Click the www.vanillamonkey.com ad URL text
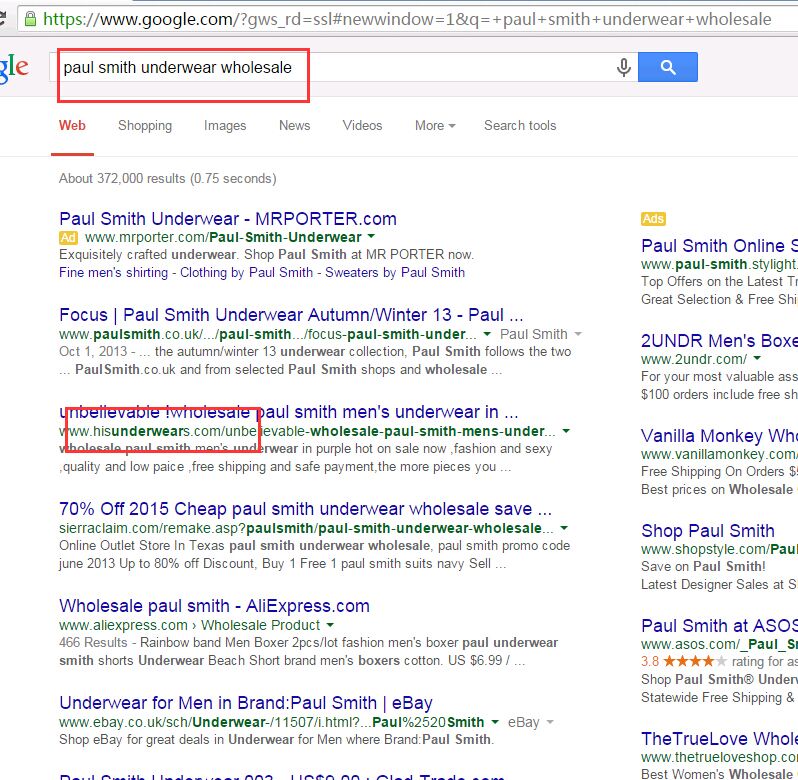The width and height of the screenshot is (798, 780). (719, 454)
